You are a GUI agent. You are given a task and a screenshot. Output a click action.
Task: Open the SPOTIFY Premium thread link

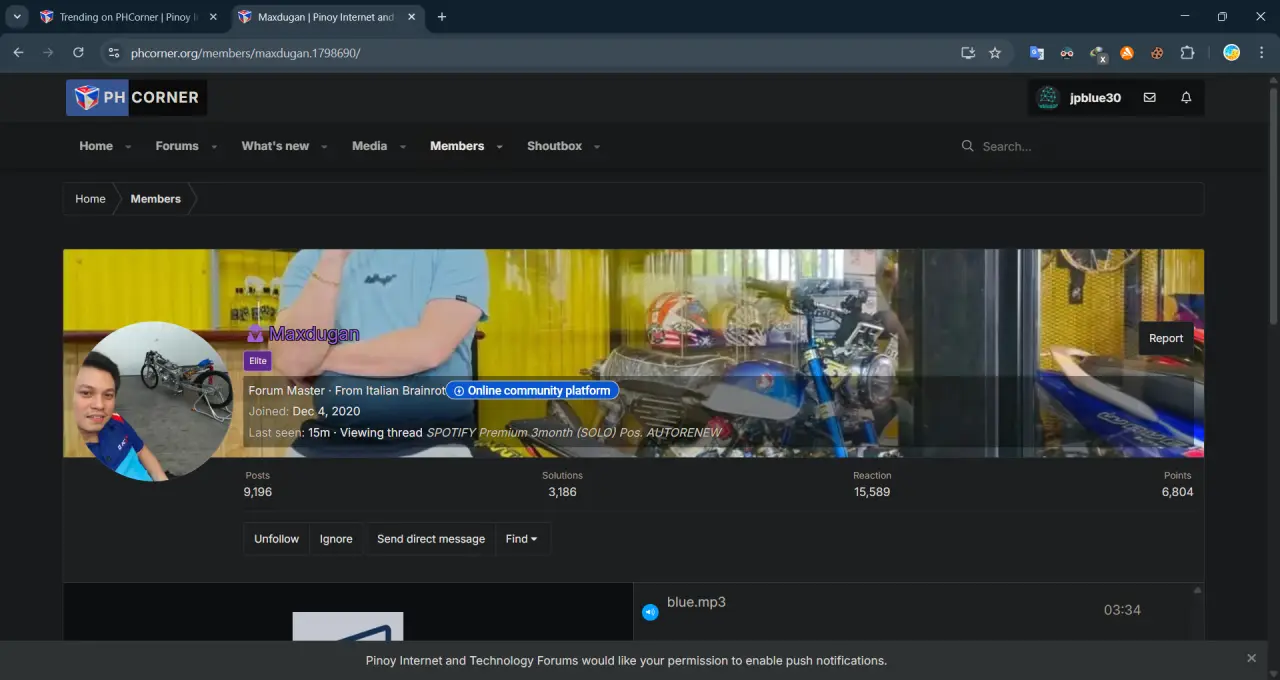click(573, 433)
